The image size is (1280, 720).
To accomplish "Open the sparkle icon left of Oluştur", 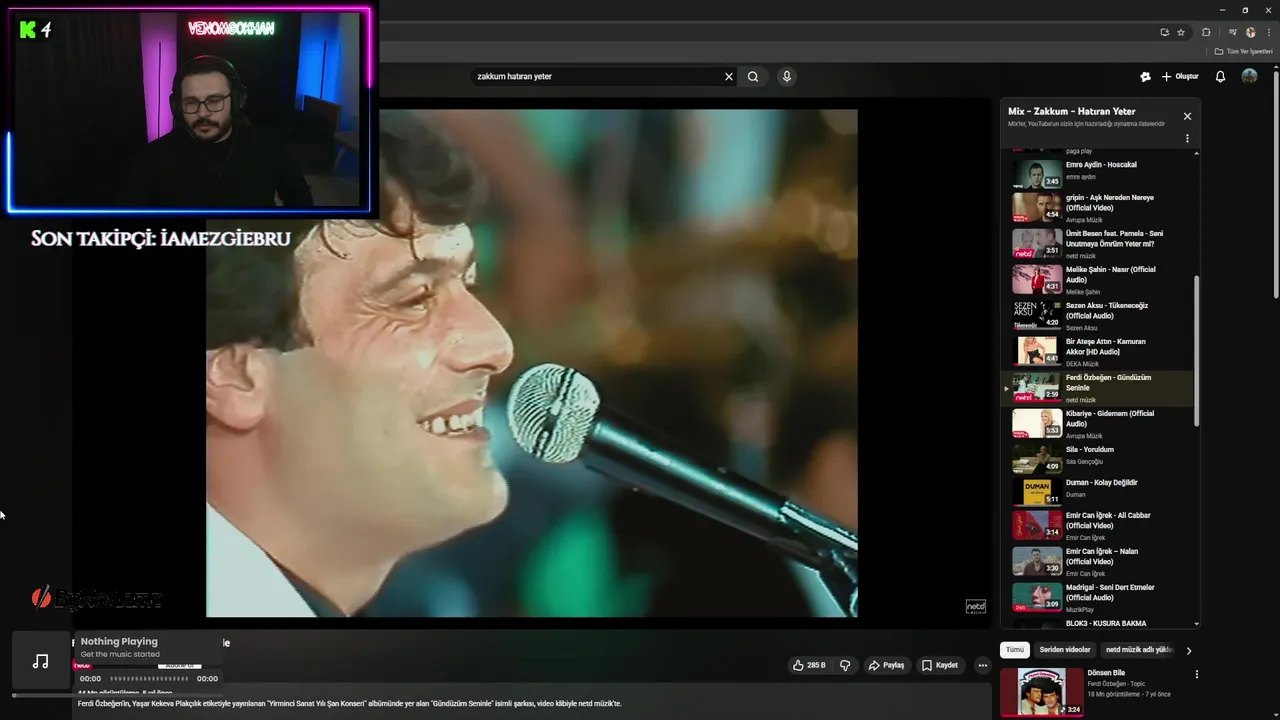I will coord(1145,76).
